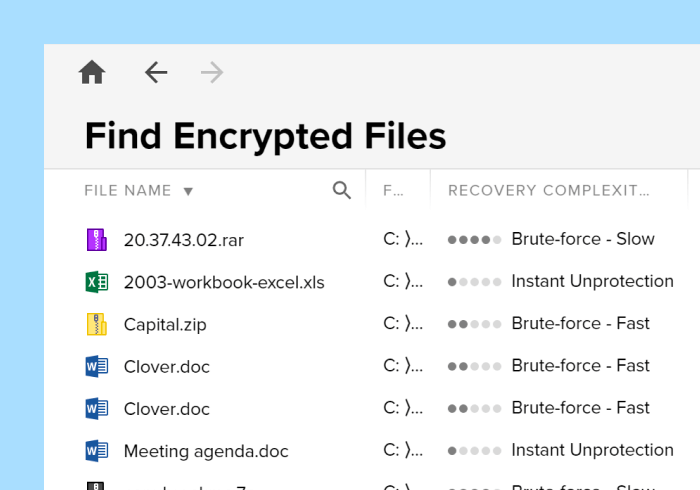Navigate forward with the right arrow
700x490 pixels.
212,72
